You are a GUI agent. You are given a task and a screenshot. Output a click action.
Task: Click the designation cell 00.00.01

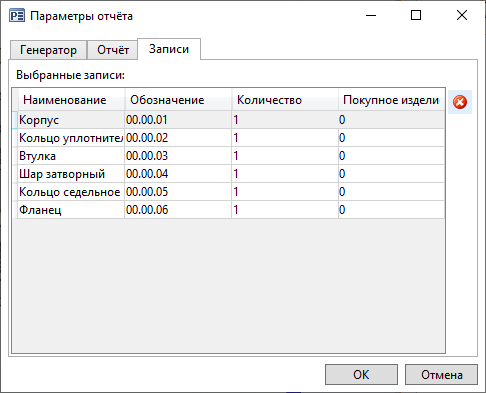click(x=178, y=120)
